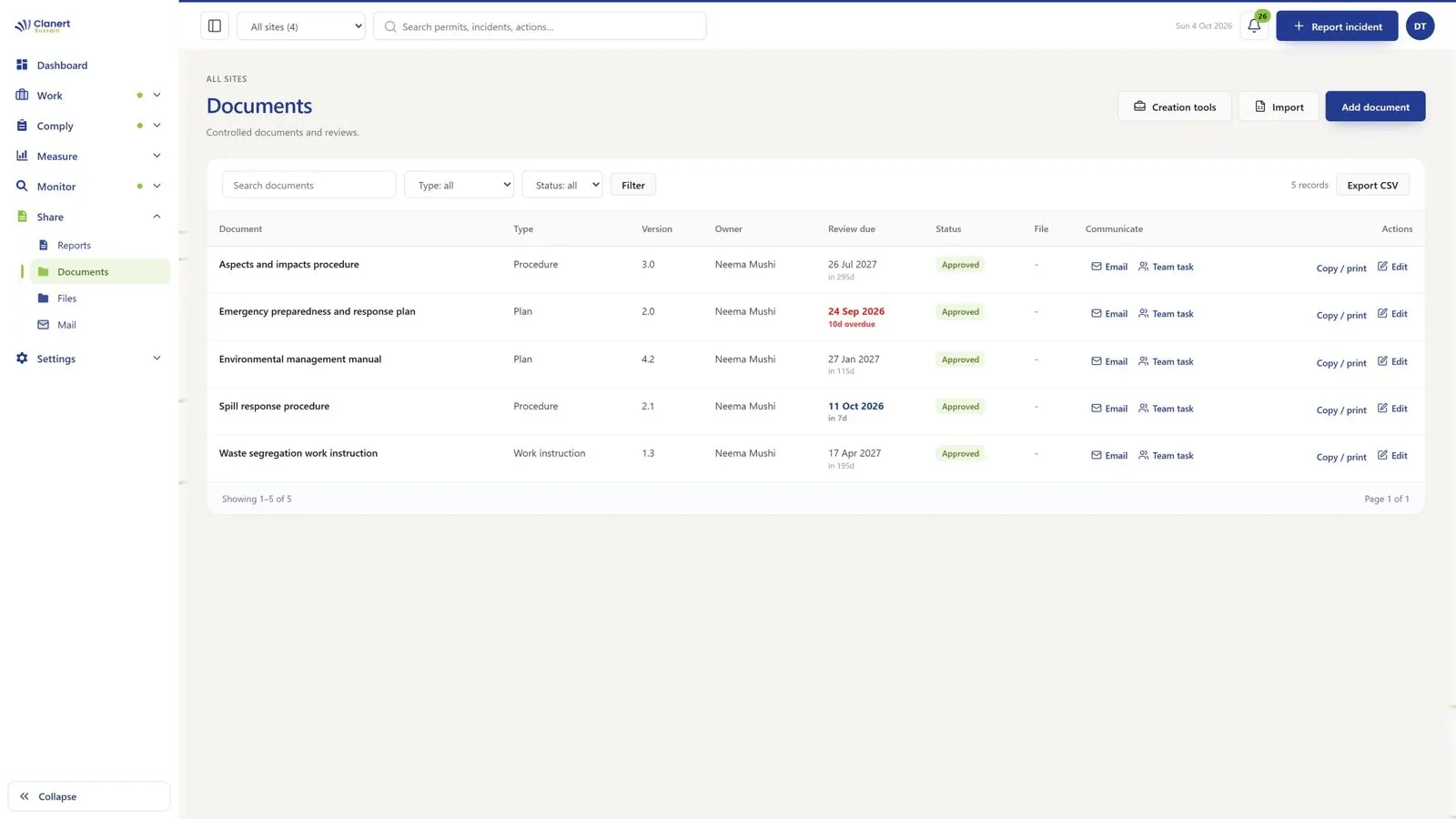Image resolution: width=1456 pixels, height=819 pixels.
Task: Toggle the sidebar panel icon
Action: [215, 26]
